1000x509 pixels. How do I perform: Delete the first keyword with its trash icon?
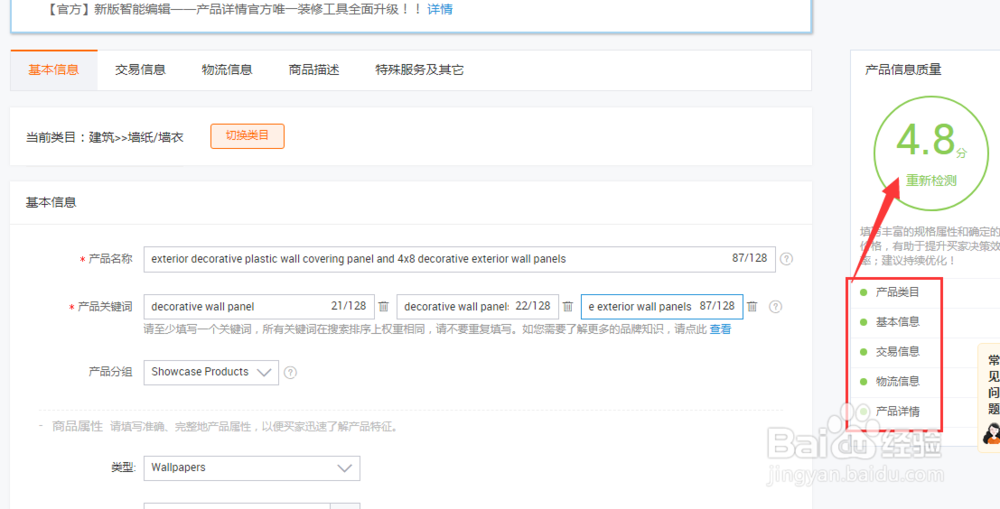point(383,307)
